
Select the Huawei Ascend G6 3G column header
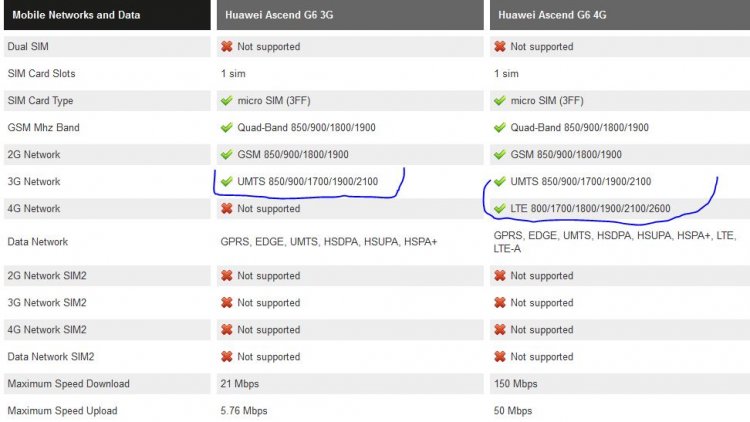(350, 15)
